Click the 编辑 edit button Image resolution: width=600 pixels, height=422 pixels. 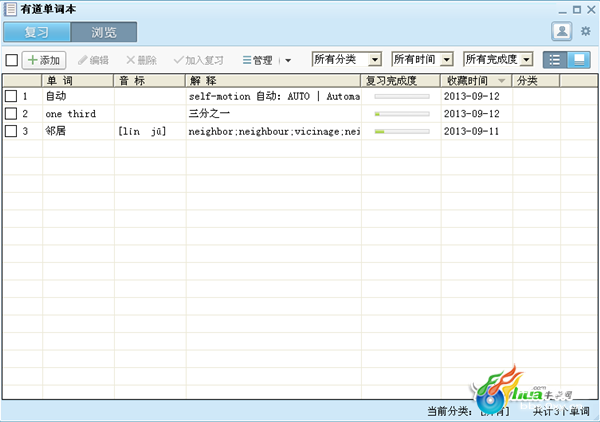pos(93,60)
